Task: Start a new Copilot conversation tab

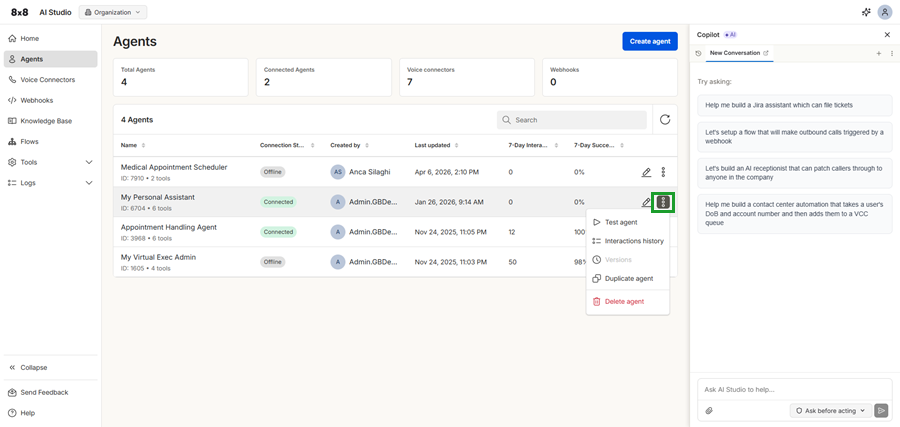Action: click(x=879, y=53)
